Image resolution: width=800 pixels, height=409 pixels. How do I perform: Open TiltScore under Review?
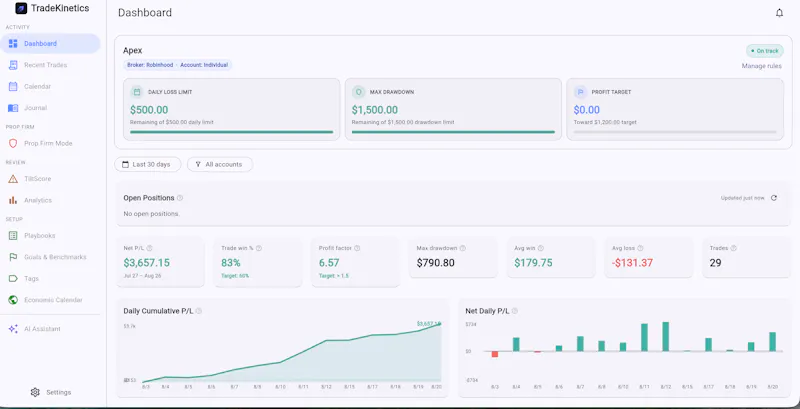click(x=51, y=179)
